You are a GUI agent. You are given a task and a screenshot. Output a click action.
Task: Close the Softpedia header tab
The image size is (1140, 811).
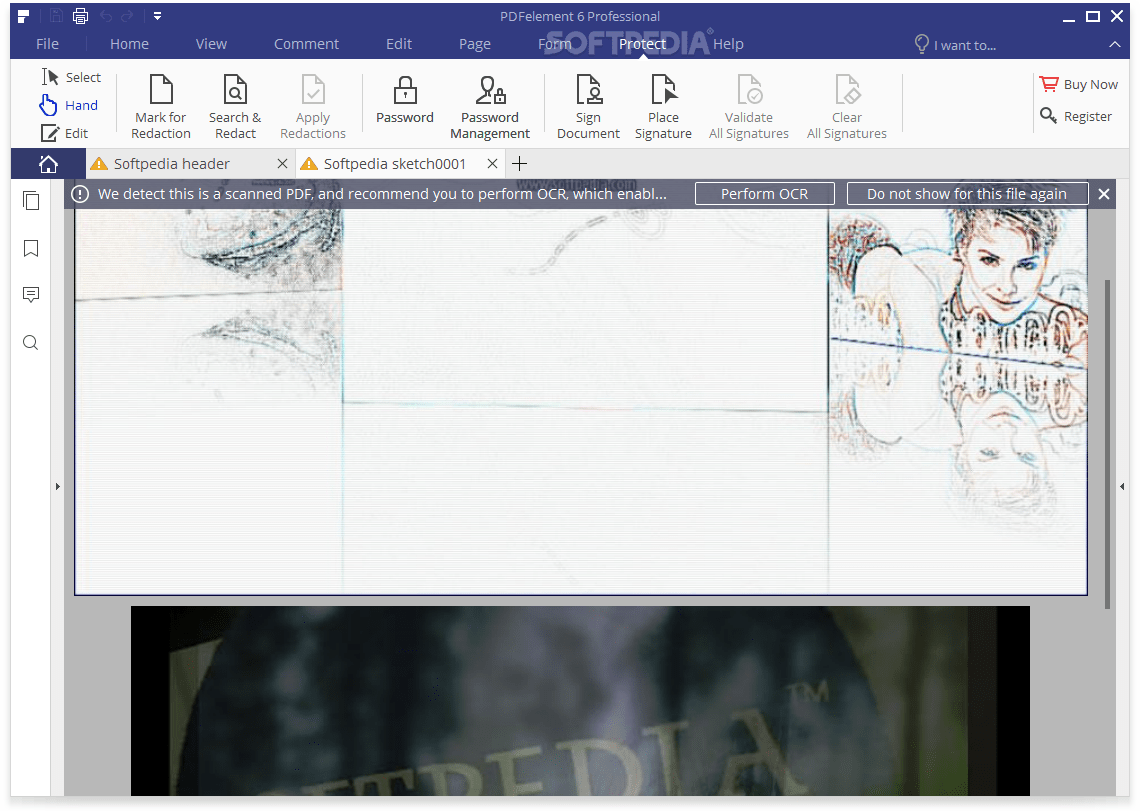point(282,164)
